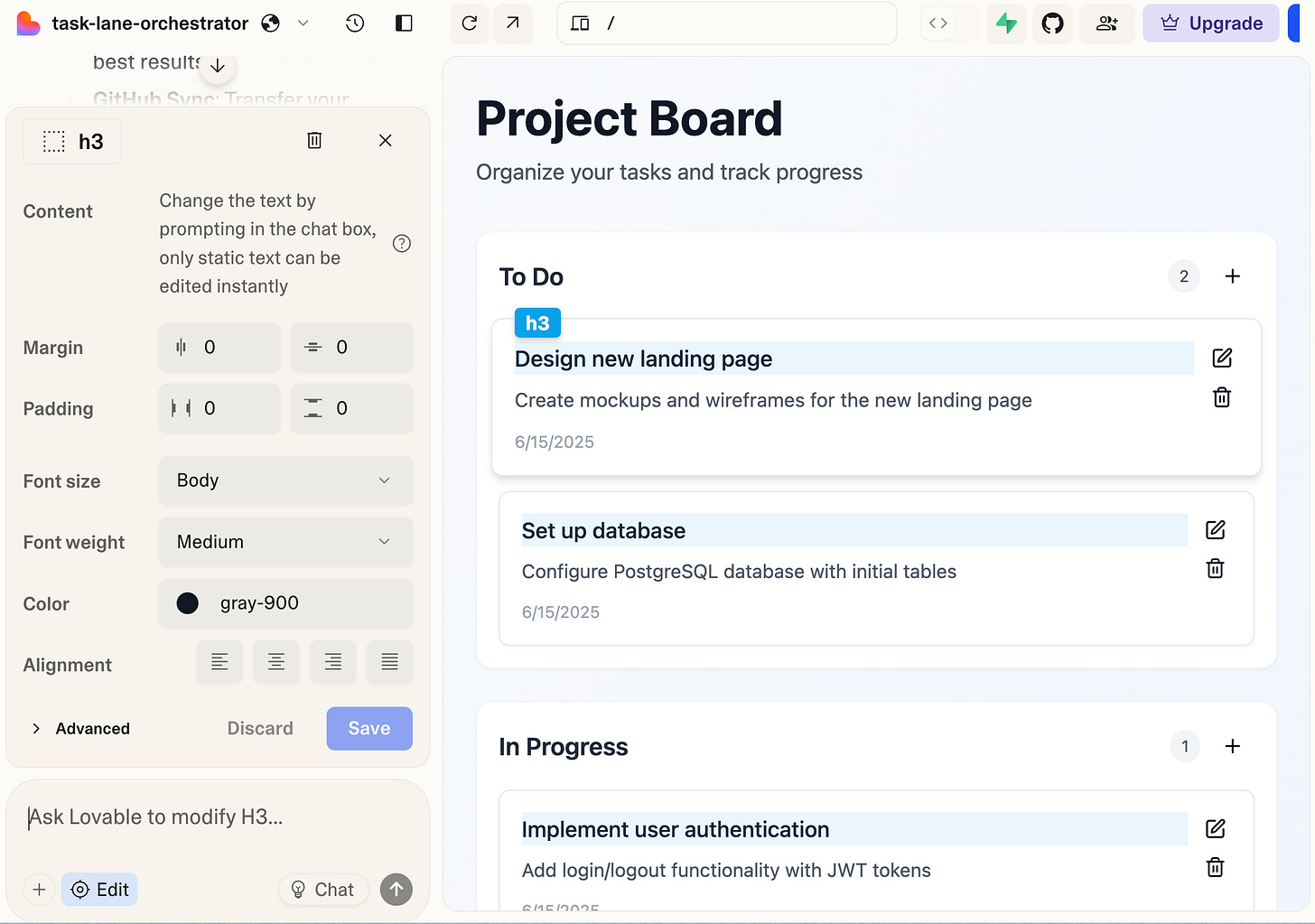Select Set up database heading
Image resolution: width=1315 pixels, height=924 pixels.
point(603,531)
